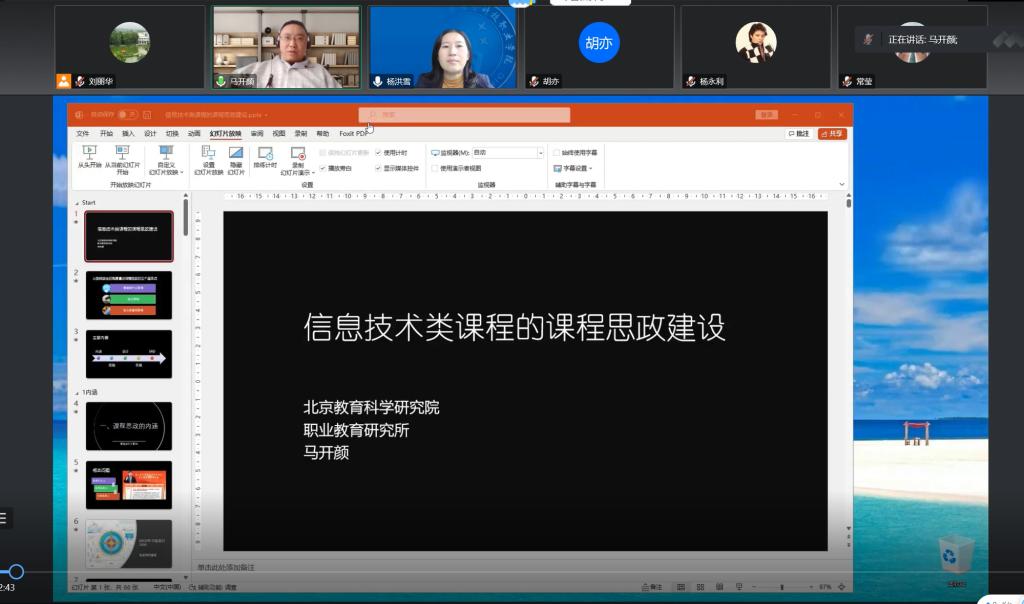The height and width of the screenshot is (604, 1024).
Task: Enable the 使用计时 checkbox
Action: 377,153
